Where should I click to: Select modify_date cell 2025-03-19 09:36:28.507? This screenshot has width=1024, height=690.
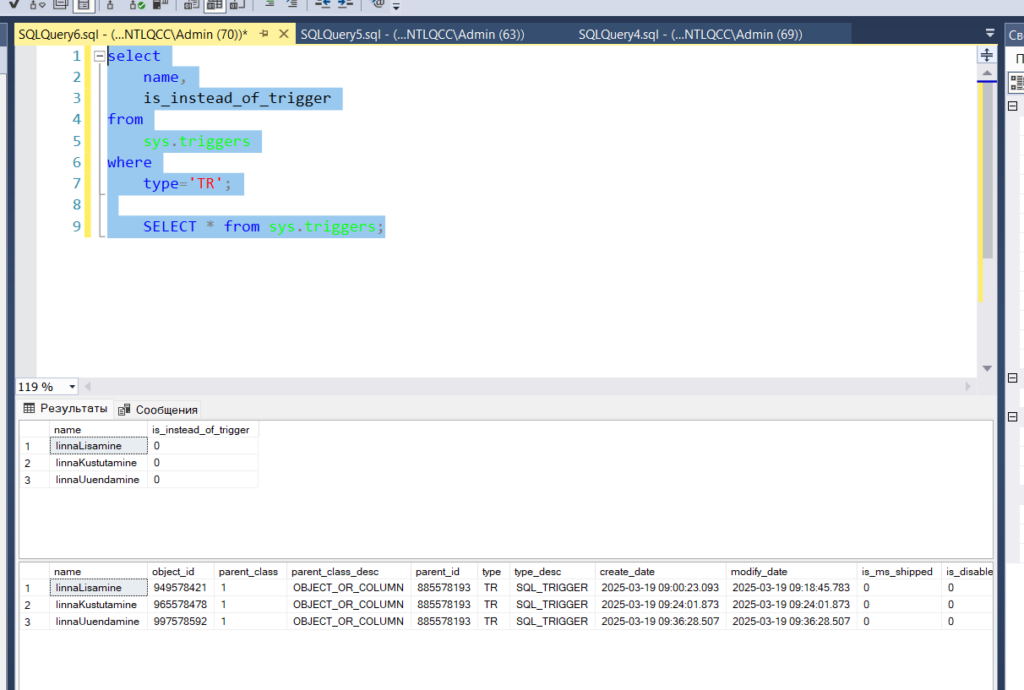click(x=792, y=621)
